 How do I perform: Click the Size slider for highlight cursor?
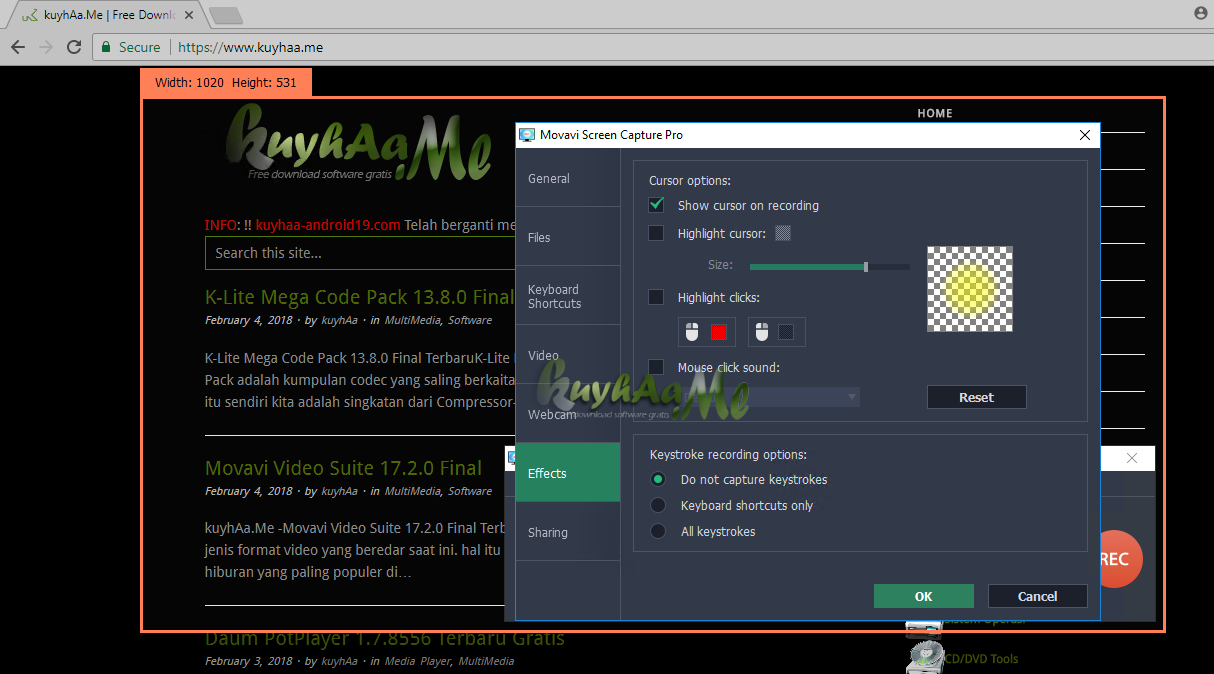coord(829,267)
